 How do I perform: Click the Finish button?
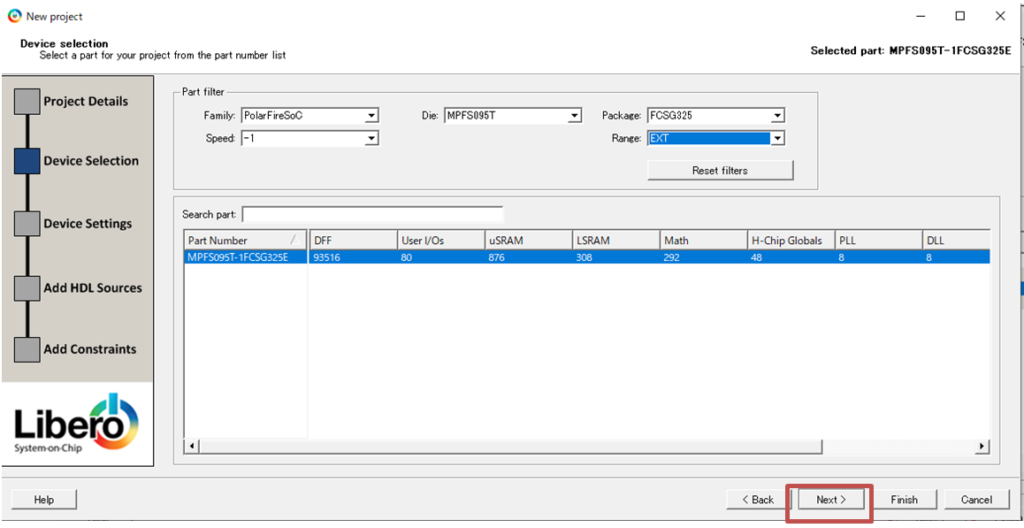(903, 499)
